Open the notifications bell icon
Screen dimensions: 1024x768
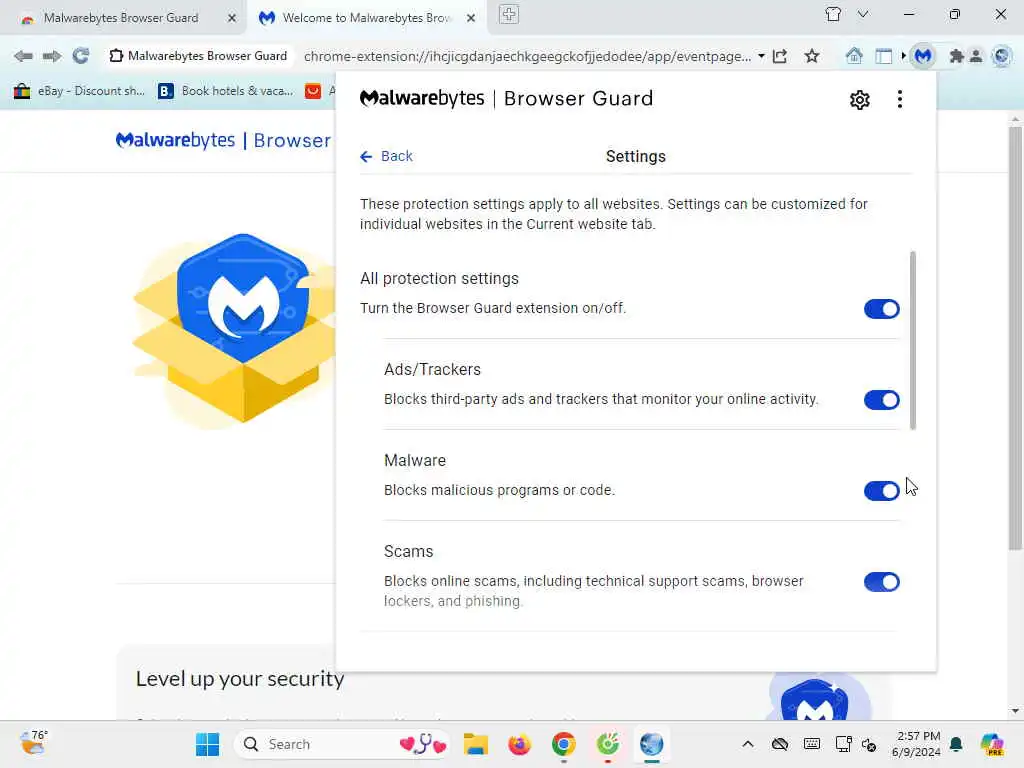tap(956, 744)
